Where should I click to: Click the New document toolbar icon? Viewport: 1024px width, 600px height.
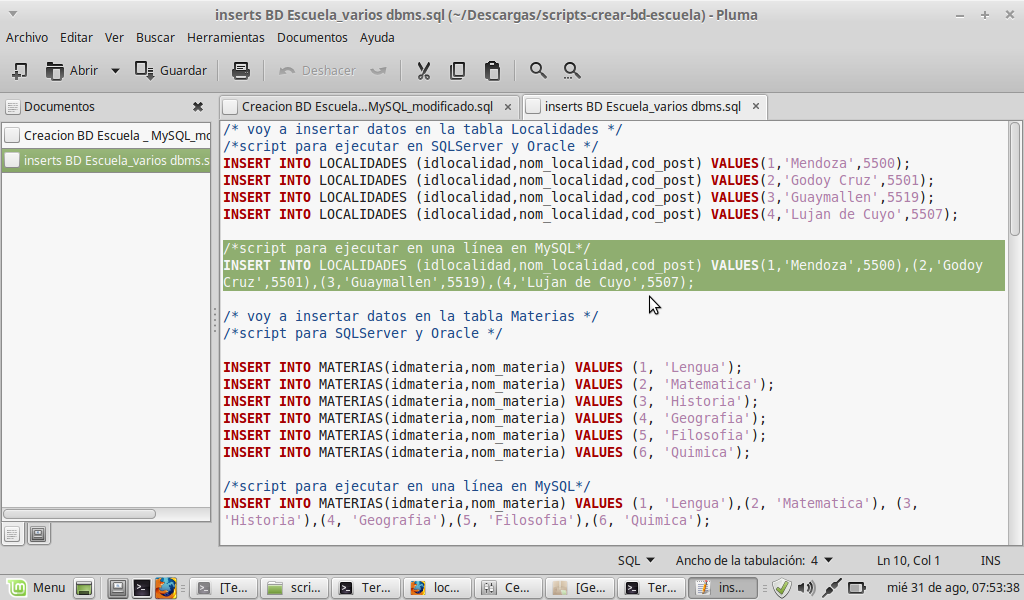point(19,70)
